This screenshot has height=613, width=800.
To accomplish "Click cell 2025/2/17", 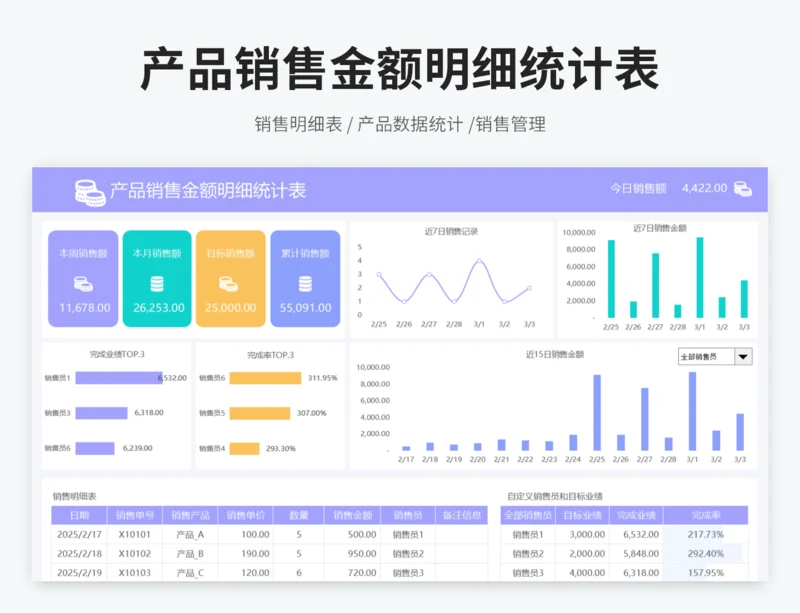I will (79, 534).
